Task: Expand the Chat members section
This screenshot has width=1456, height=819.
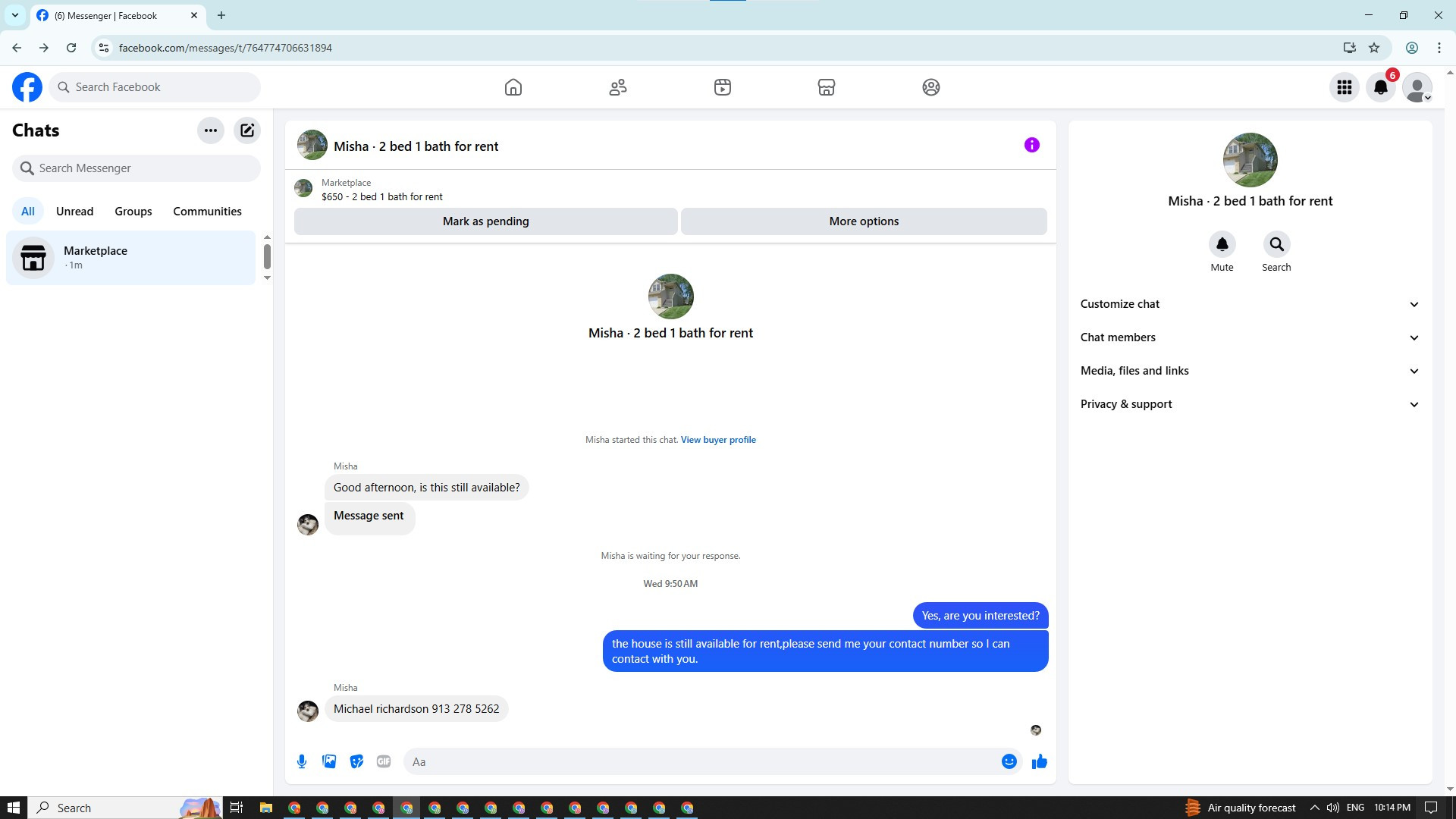Action: 1250,337
